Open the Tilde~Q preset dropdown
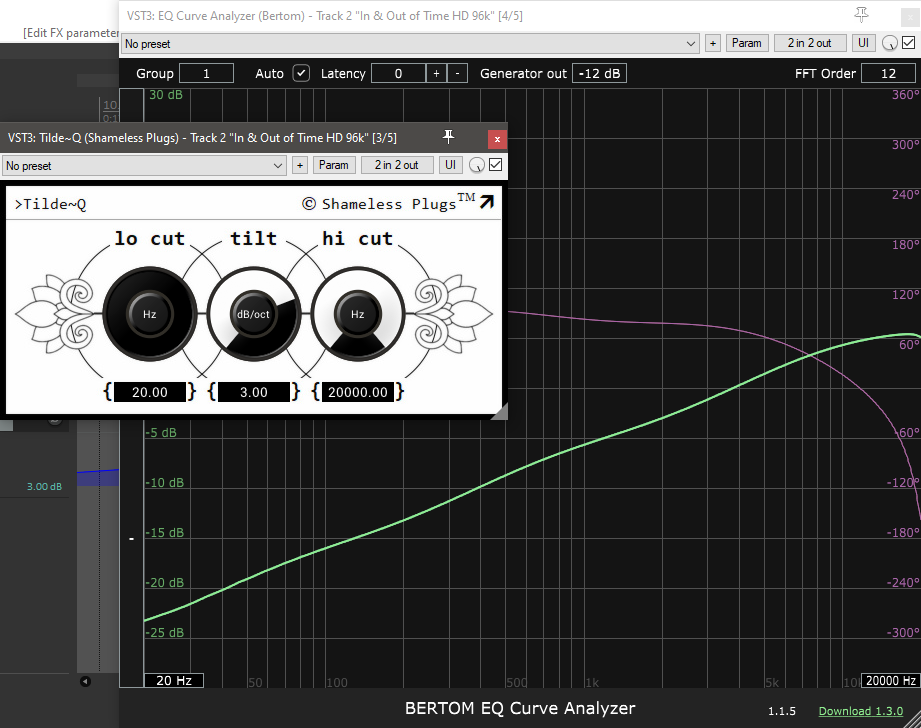Image resolution: width=921 pixels, height=728 pixels. coord(144,166)
